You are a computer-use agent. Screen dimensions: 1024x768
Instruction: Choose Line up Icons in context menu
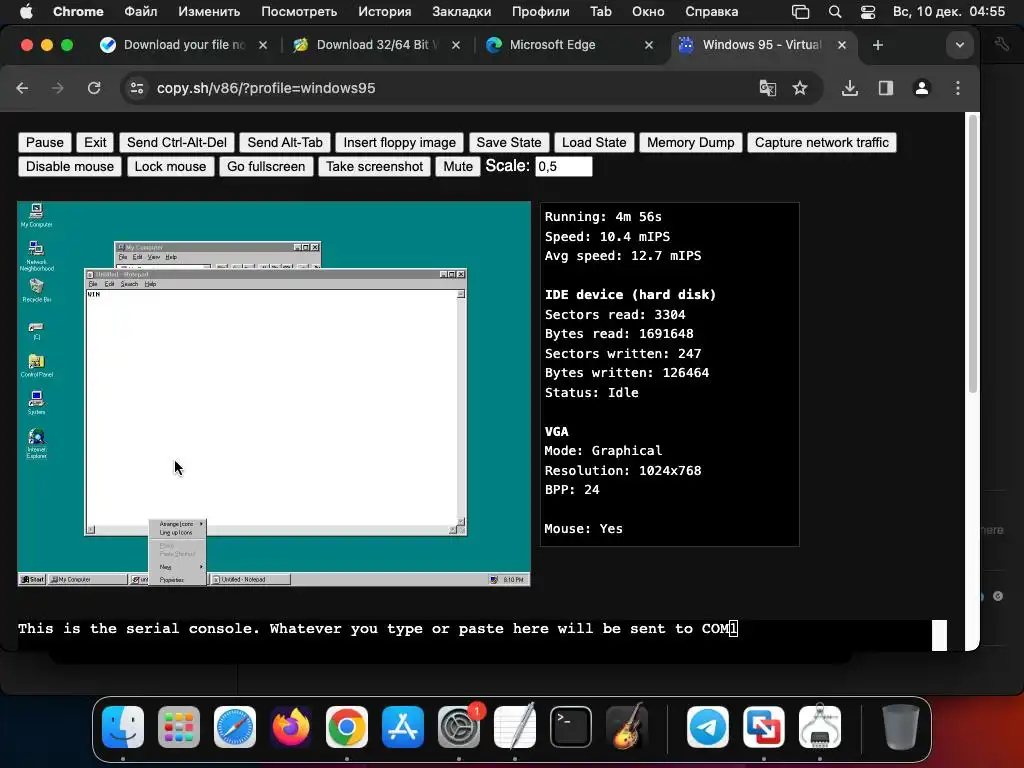click(177, 533)
